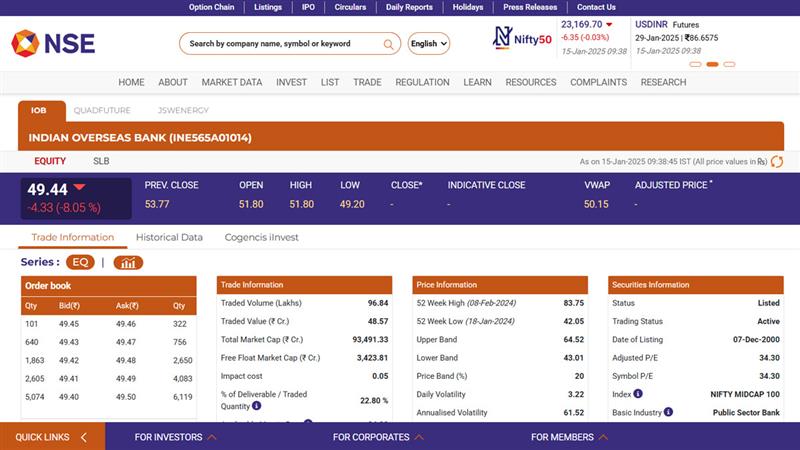Open the Option Chain link
The width and height of the screenshot is (800, 450).
point(211,7)
